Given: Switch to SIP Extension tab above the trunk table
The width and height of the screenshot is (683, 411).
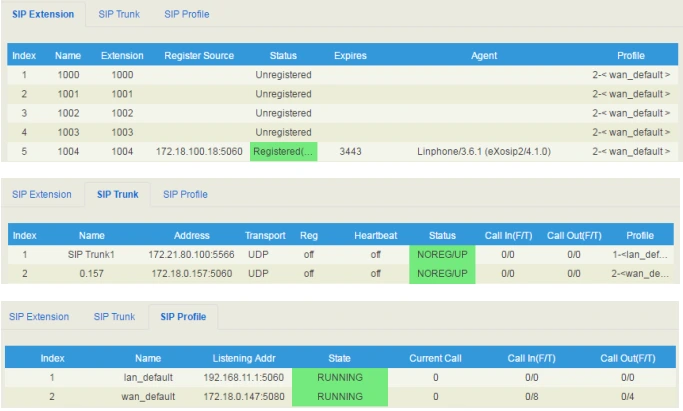Looking at the screenshot, I should [x=41, y=194].
